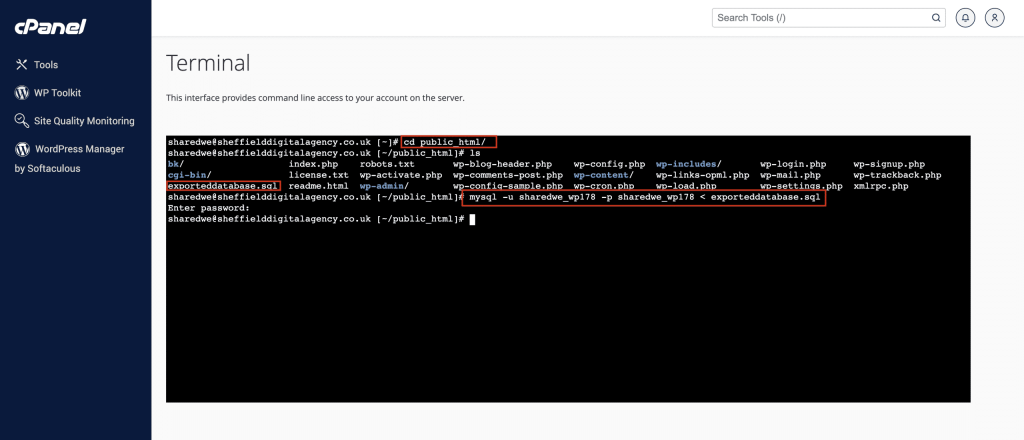Screen dimensions: 1024x440
Task: Click wp-activate.php in the listing
Action: pyautogui.click(x=400, y=175)
